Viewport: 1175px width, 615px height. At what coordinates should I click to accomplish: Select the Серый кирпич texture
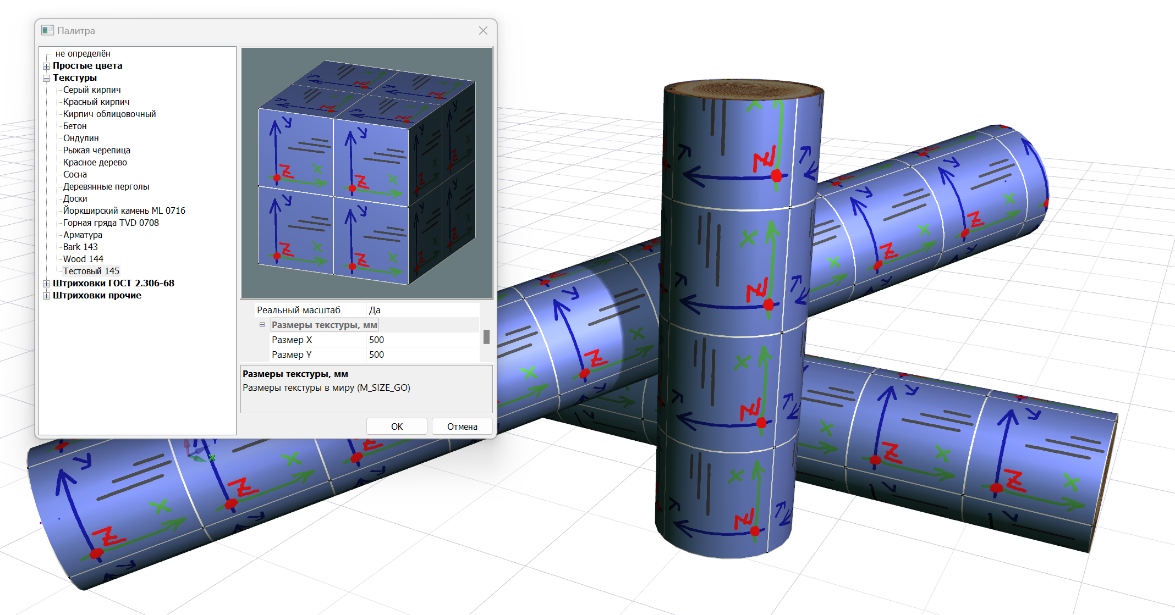(92, 90)
